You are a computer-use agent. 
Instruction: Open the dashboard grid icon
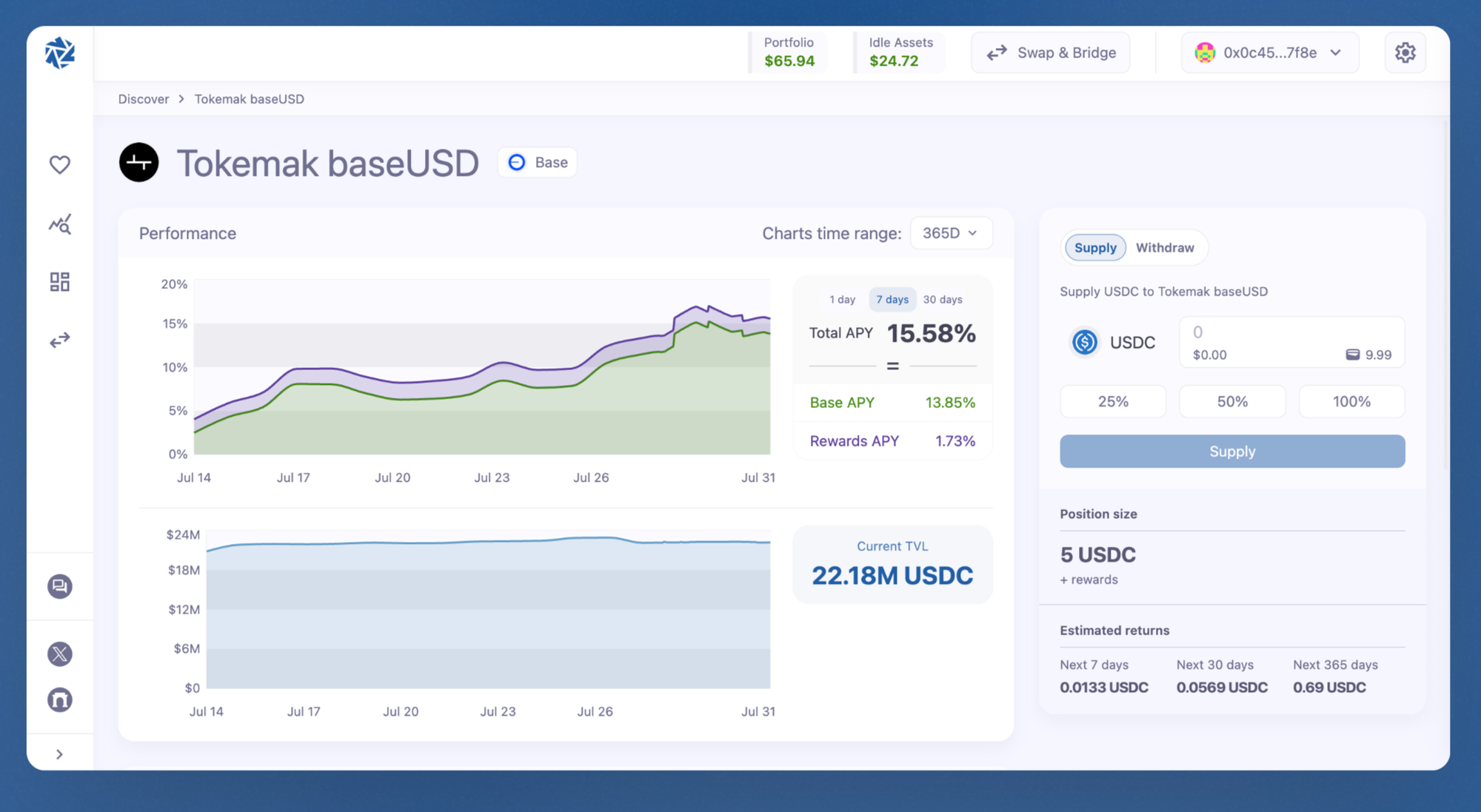coord(60,281)
